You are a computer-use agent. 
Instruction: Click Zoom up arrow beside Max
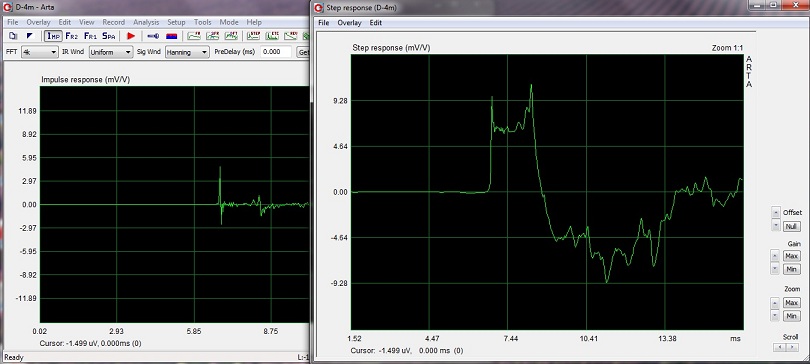click(775, 303)
